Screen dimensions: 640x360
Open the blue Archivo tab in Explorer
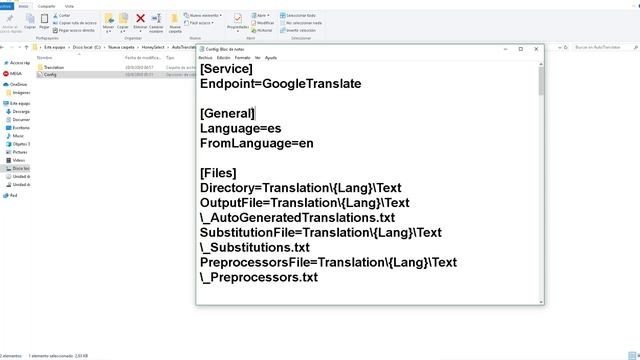pos(6,6)
